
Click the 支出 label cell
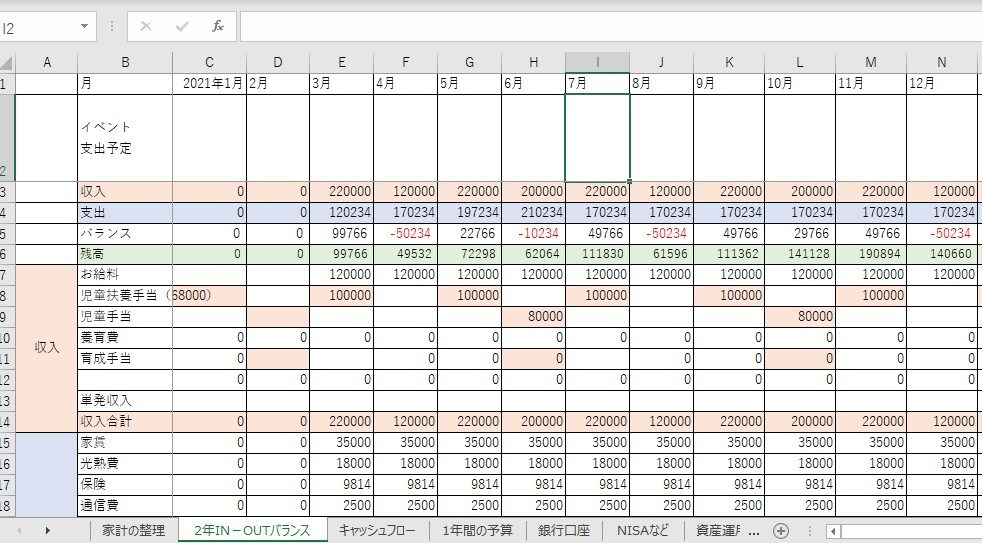pyautogui.click(x=125, y=212)
